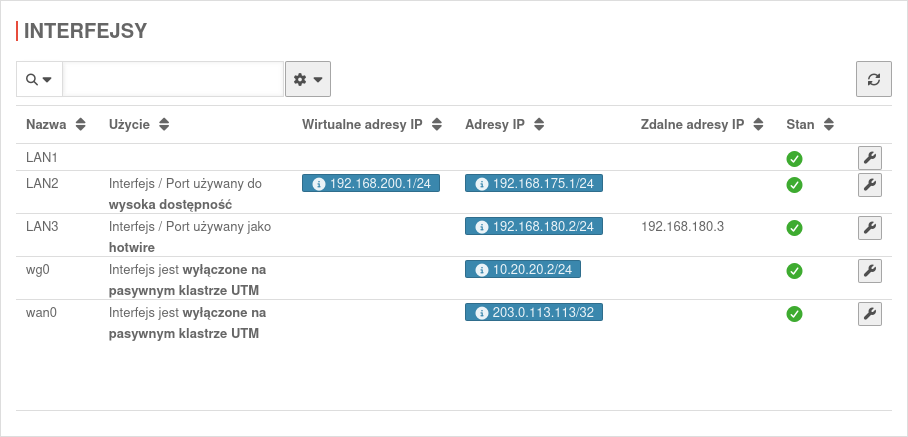Image resolution: width=908 pixels, height=437 pixels.
Task: Open the wrench settings for LAN2
Action: click(x=869, y=185)
